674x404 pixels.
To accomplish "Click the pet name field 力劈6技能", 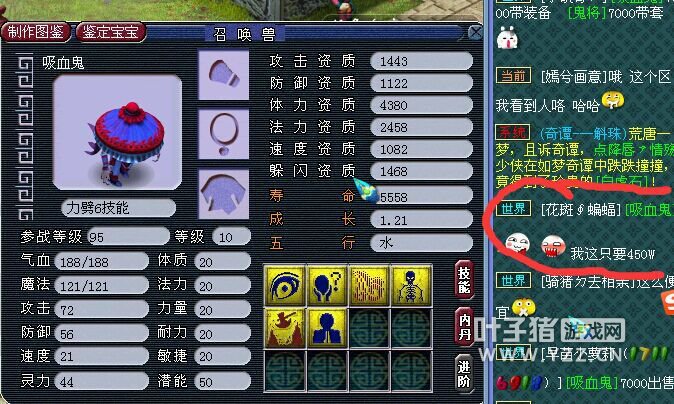I will coord(119,208).
